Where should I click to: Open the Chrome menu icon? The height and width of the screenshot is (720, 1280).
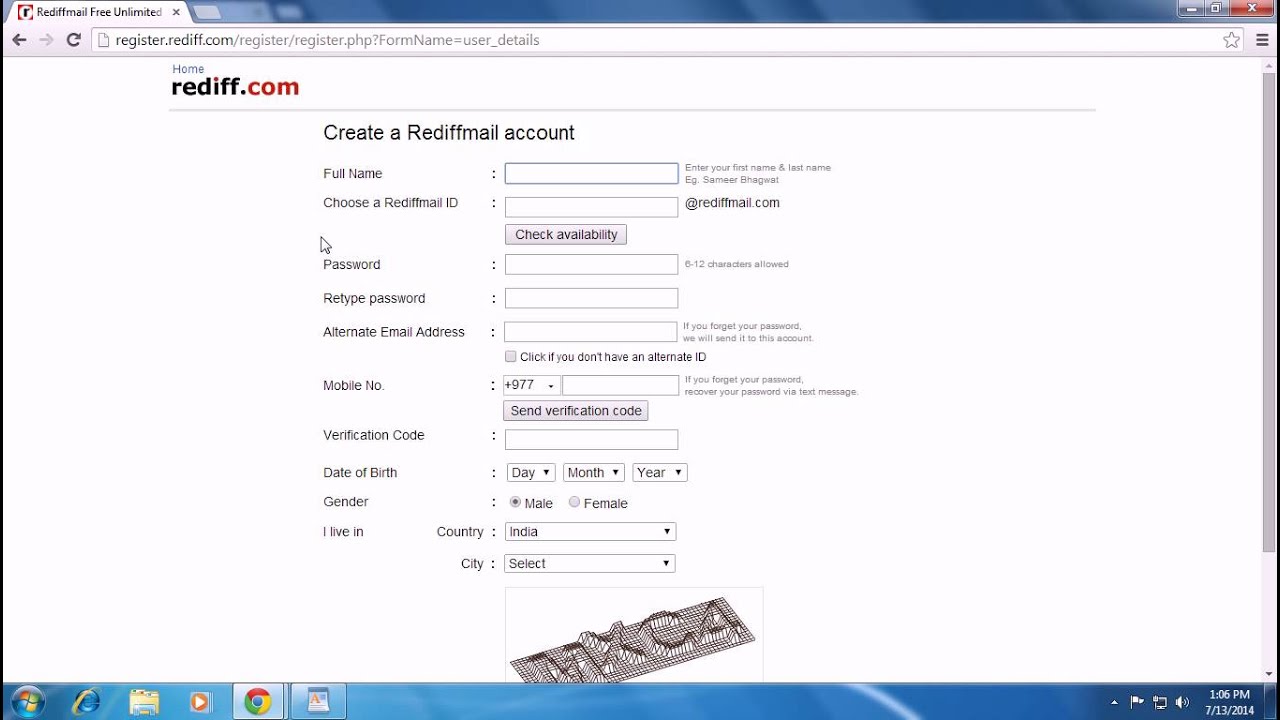pyautogui.click(x=1261, y=40)
